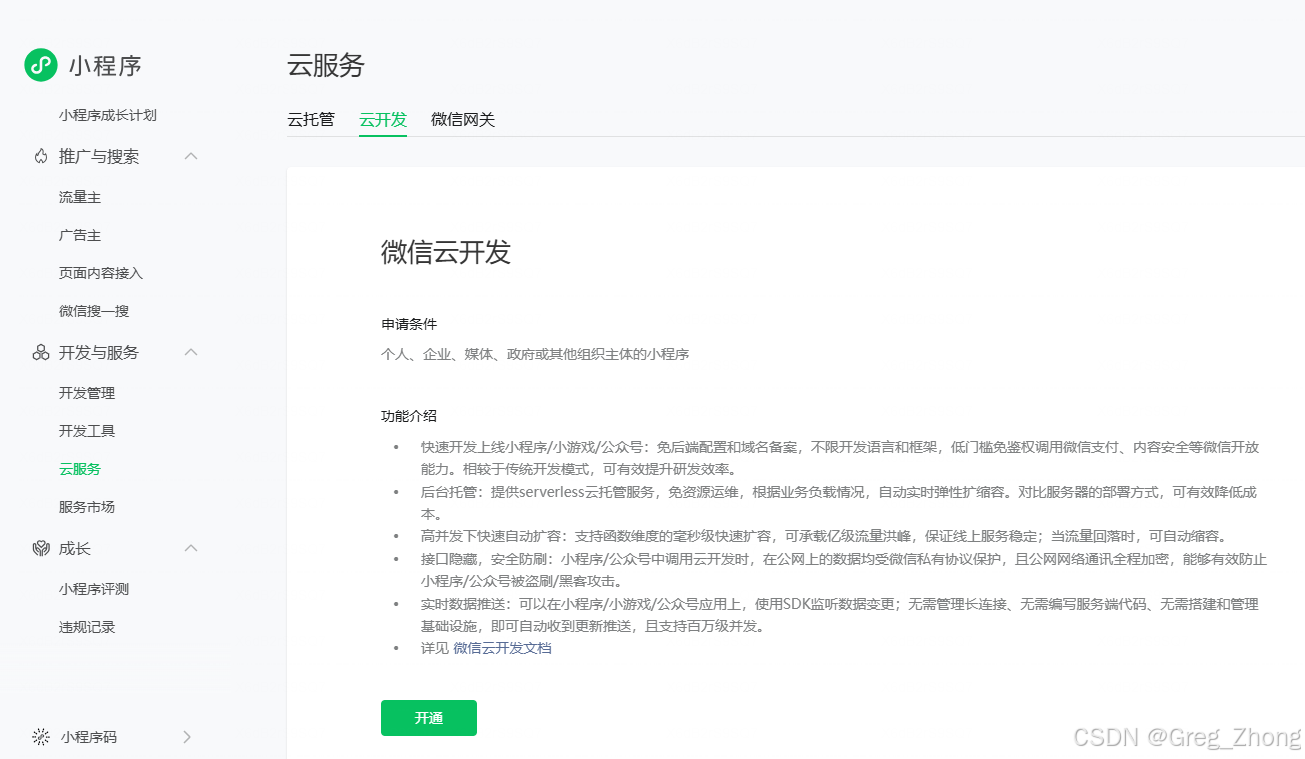Collapse the 推广与搜索 section chevron
Viewport: 1305px width, 759px height.
click(191, 156)
